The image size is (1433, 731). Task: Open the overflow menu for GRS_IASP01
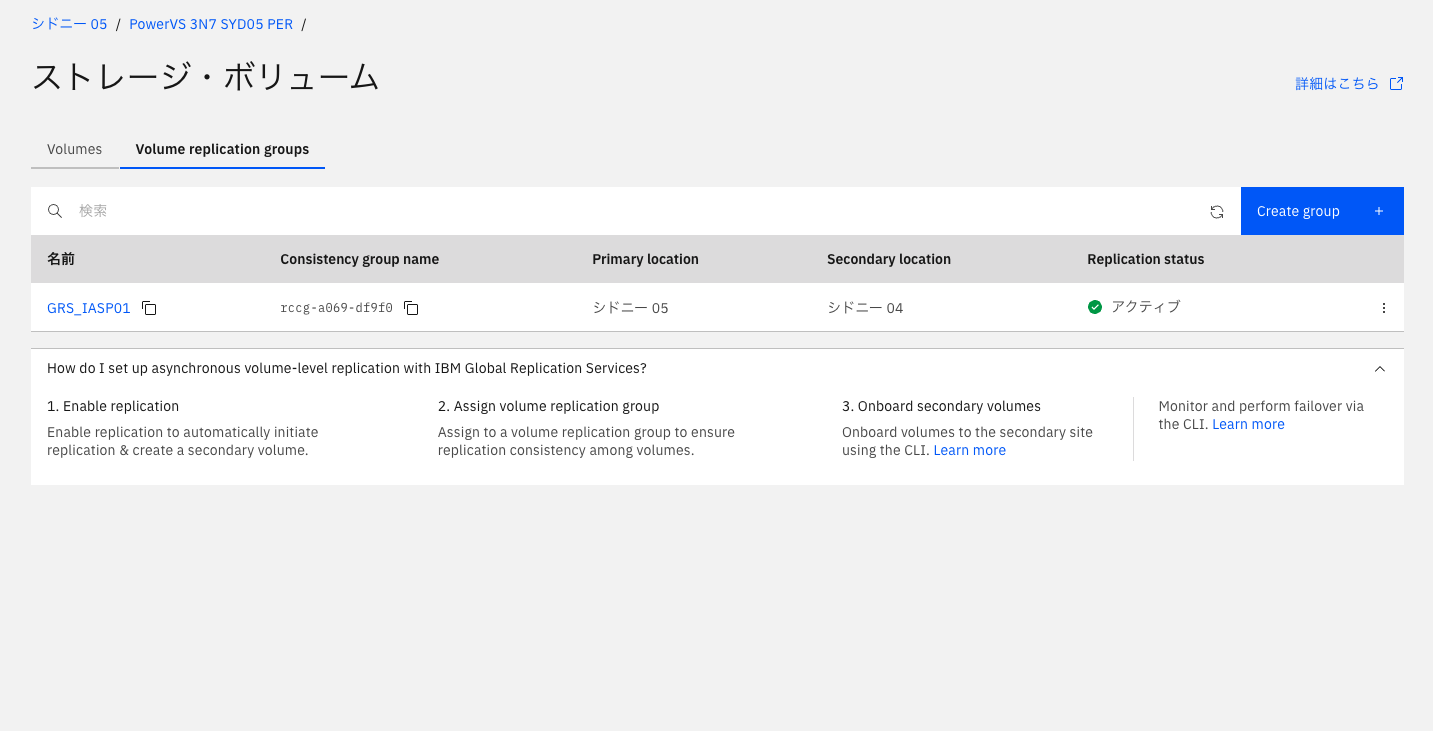pyautogui.click(x=1384, y=308)
